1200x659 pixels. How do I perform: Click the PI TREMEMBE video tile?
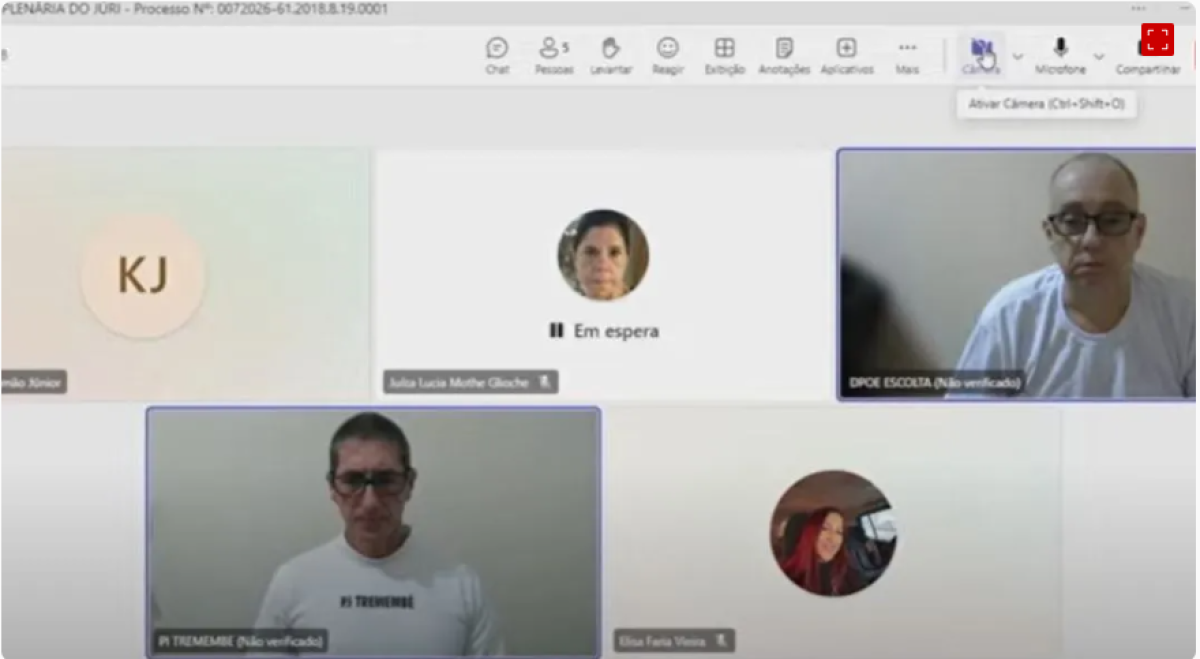(x=373, y=530)
